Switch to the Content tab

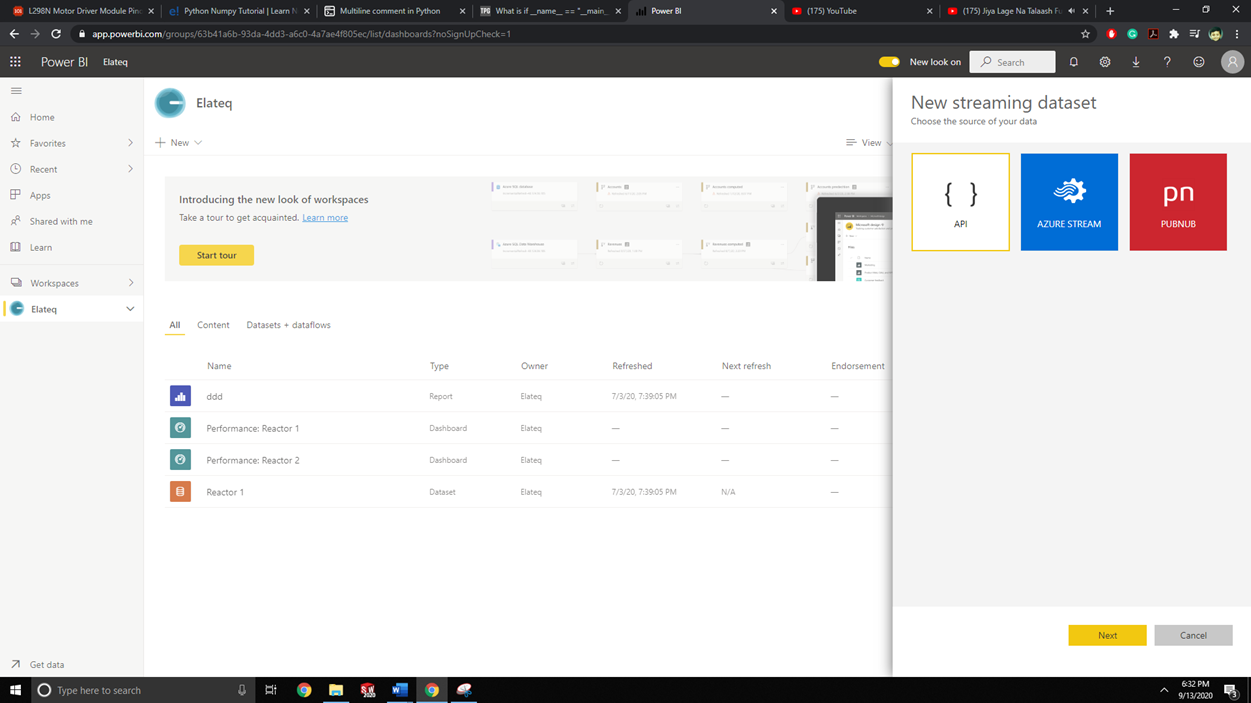213,325
